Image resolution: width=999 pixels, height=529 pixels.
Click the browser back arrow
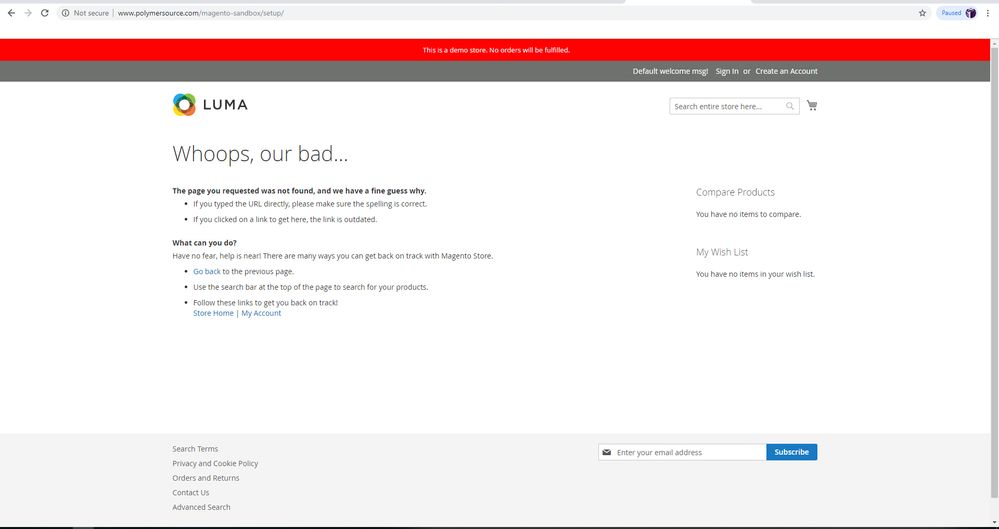coord(11,13)
